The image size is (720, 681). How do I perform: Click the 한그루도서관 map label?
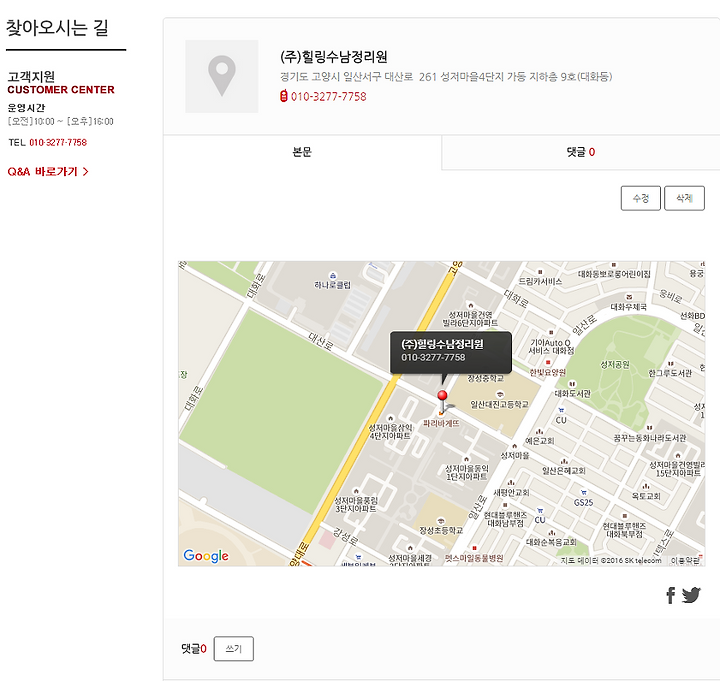669,373
